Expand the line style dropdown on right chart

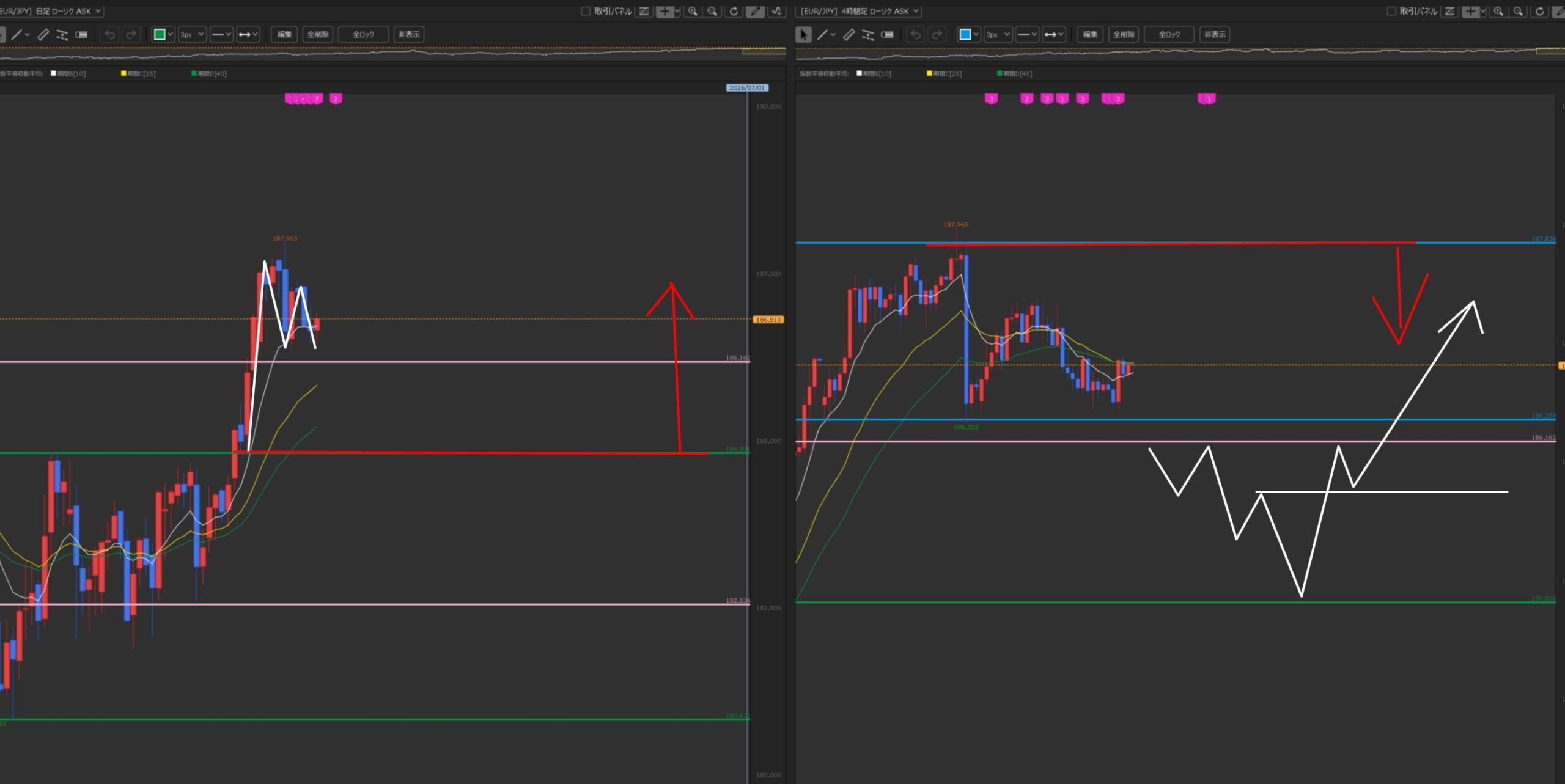(x=1027, y=35)
